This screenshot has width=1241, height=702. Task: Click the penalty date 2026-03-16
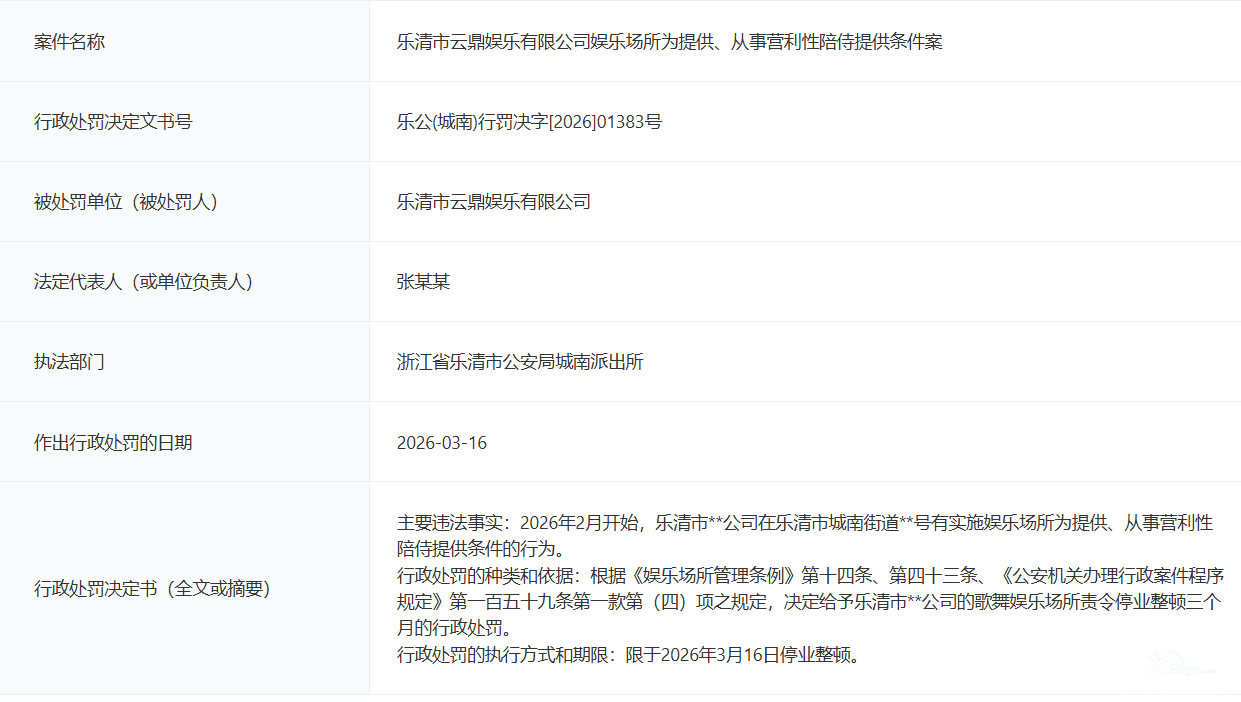tap(441, 442)
